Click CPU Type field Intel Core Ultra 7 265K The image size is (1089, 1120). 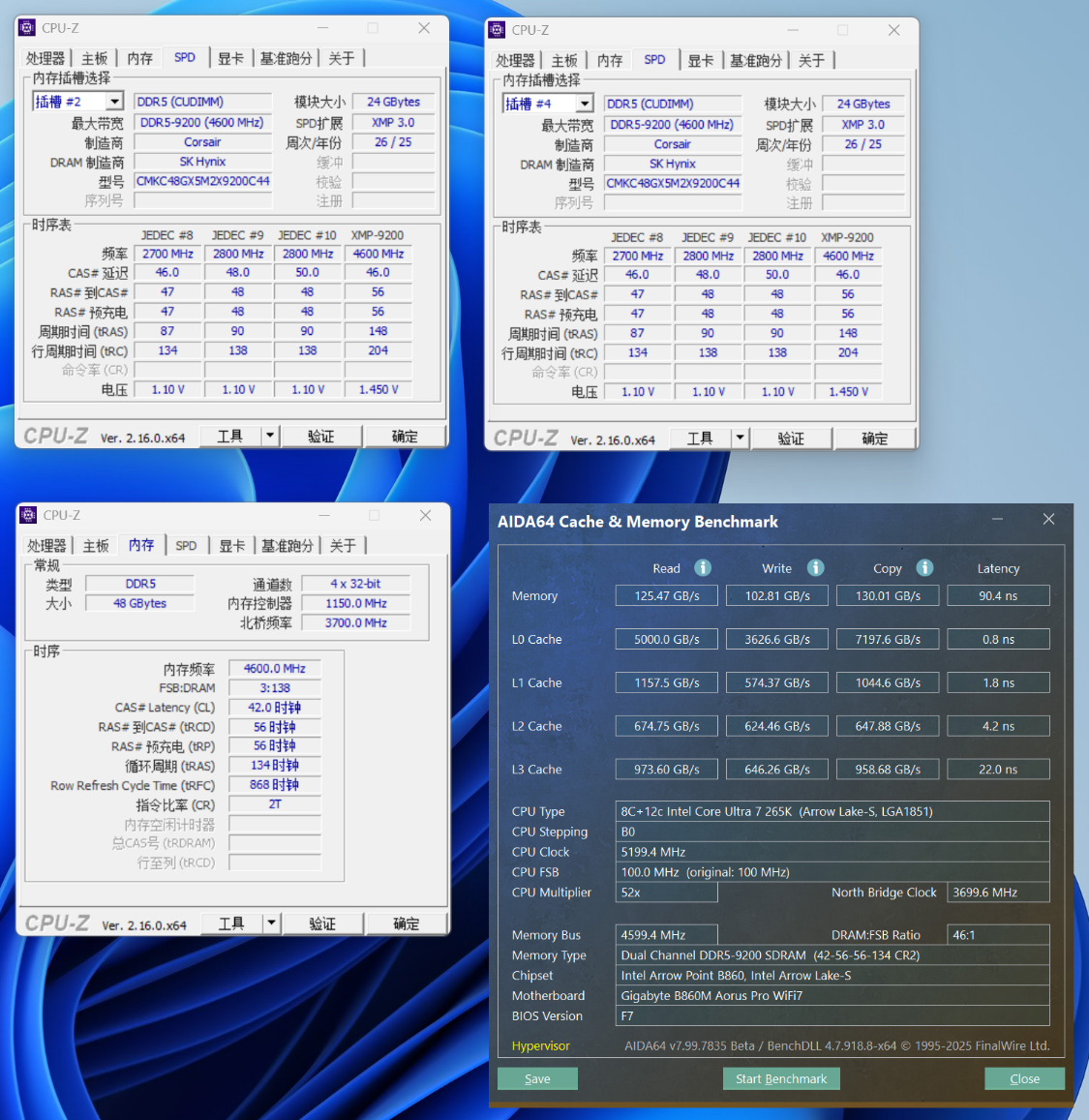pos(832,811)
